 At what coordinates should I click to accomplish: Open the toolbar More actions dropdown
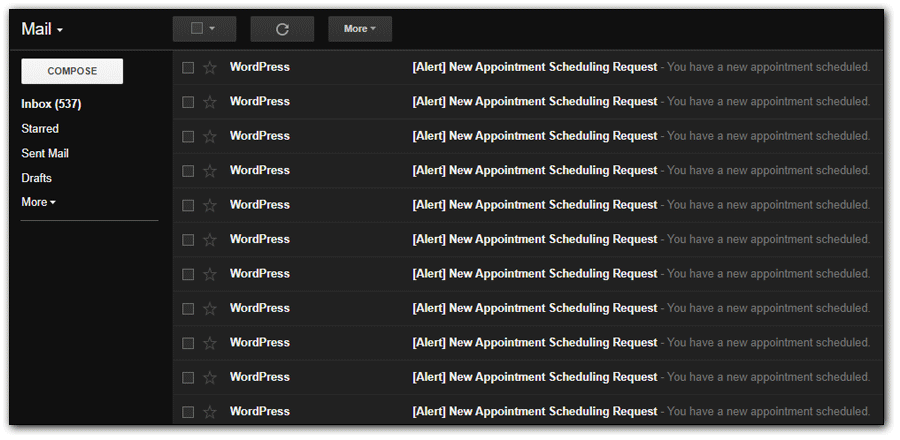click(360, 29)
